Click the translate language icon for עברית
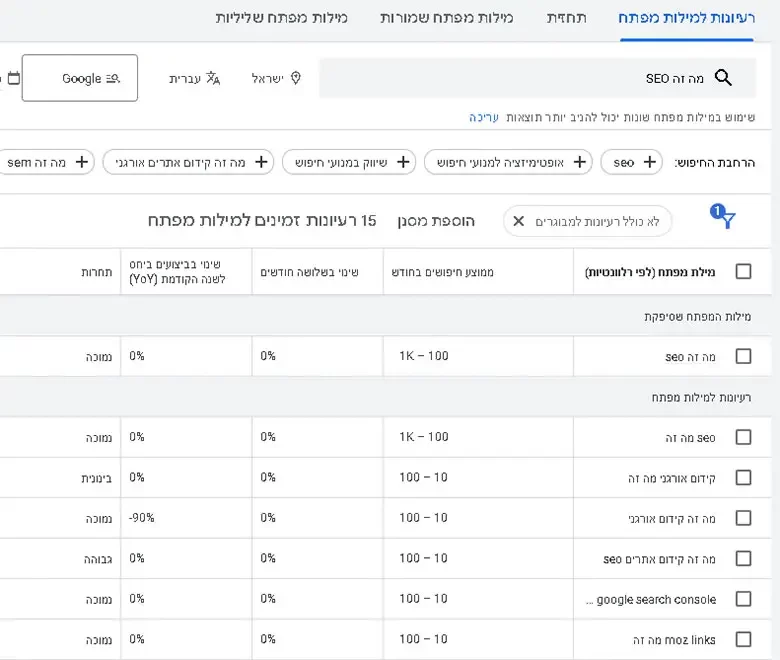The width and height of the screenshot is (780, 660). coord(212,79)
